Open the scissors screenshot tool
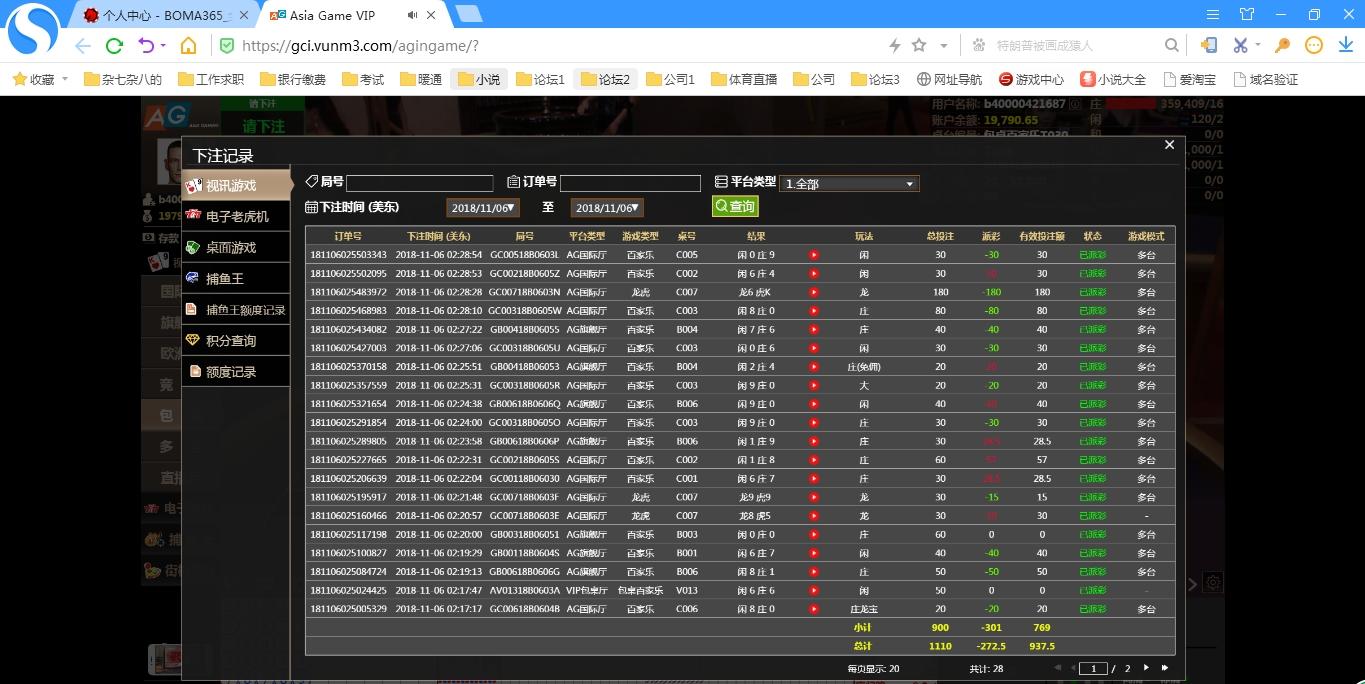This screenshot has width=1365, height=684. pyautogui.click(x=1240, y=46)
